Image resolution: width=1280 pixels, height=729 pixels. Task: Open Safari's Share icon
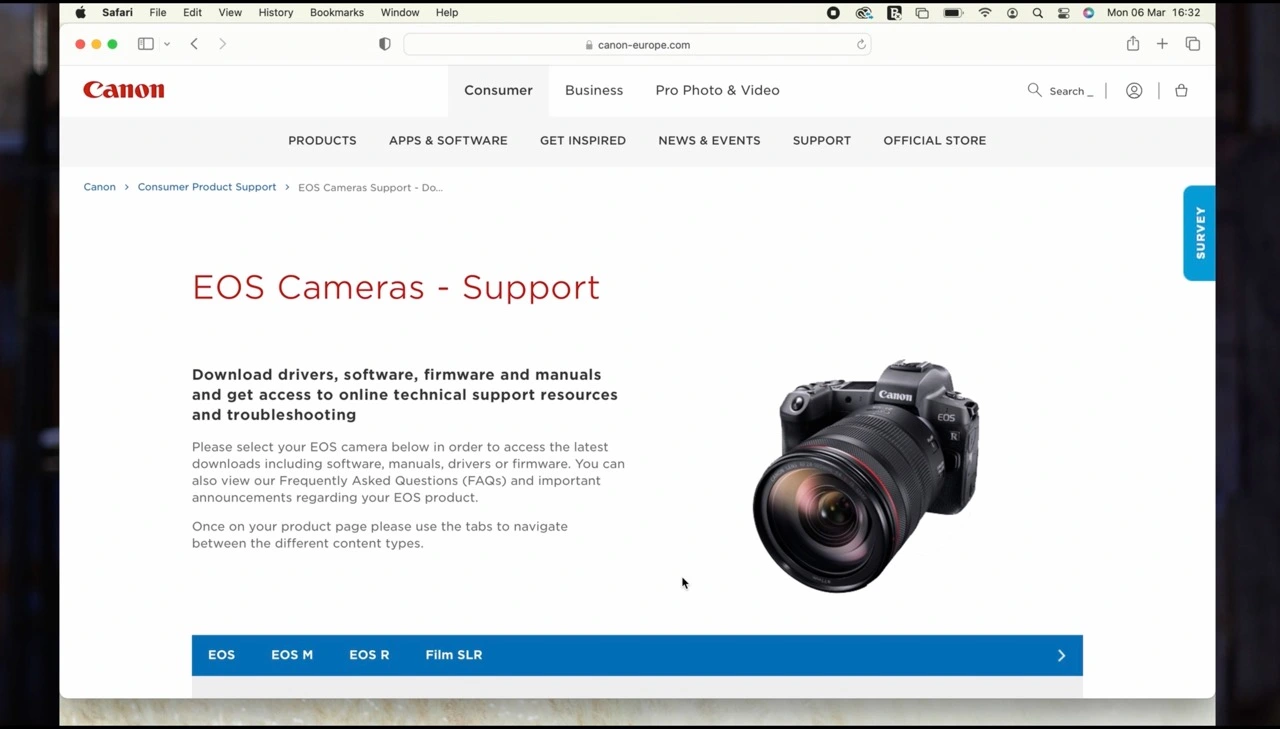click(1133, 43)
